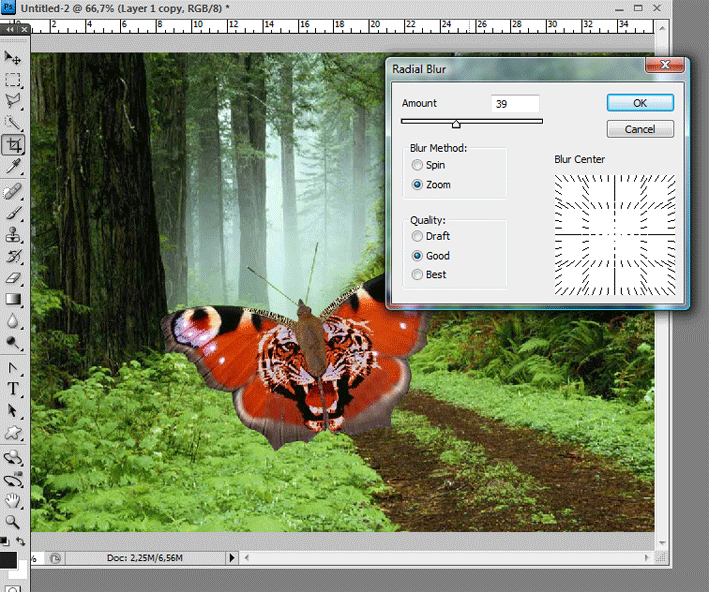Click the Amount slider track
The width and height of the screenshot is (709, 592).
[472, 121]
